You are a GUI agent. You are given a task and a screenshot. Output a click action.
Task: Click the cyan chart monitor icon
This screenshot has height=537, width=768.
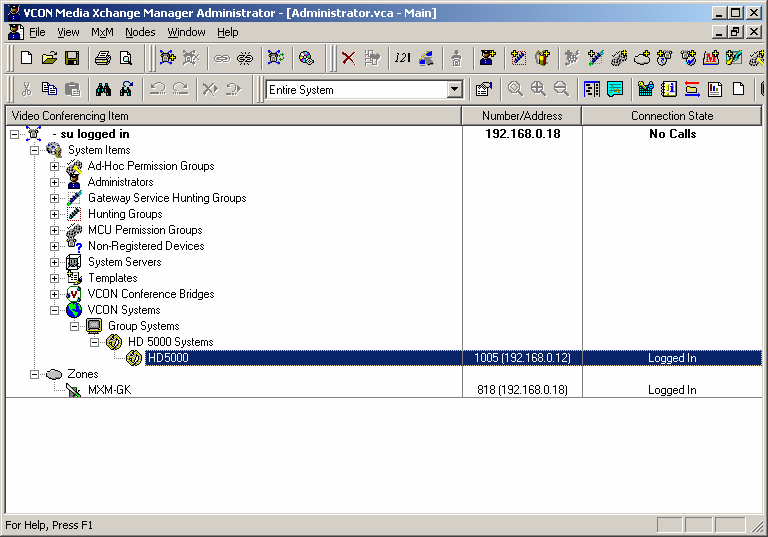(615, 89)
